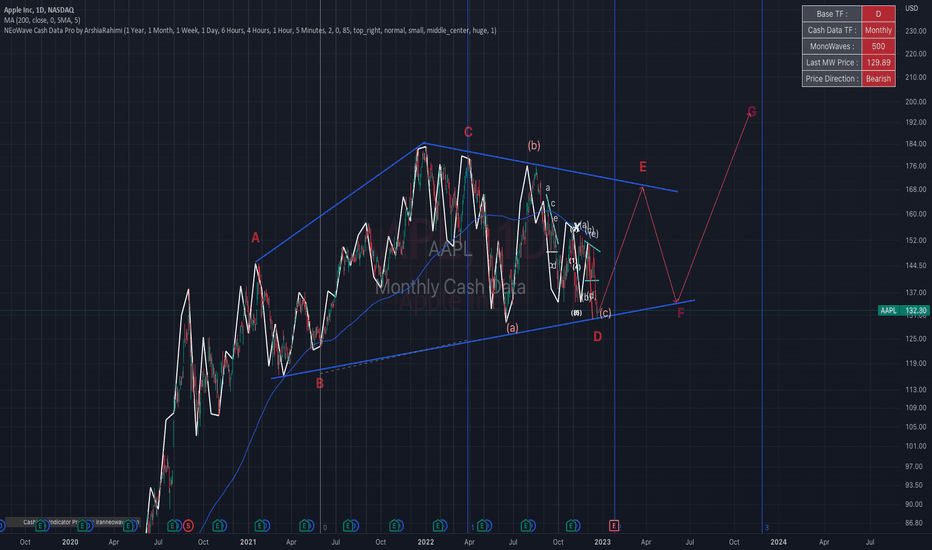The height and width of the screenshot is (550, 932).
Task: Click the 'Last MW Price :' table cell
Action: point(832,62)
